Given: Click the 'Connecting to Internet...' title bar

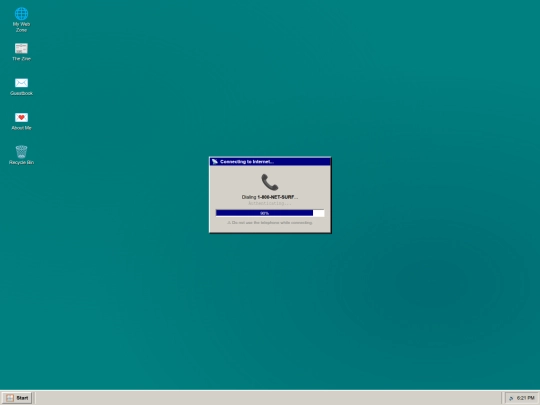Looking at the screenshot, I should coord(270,162).
